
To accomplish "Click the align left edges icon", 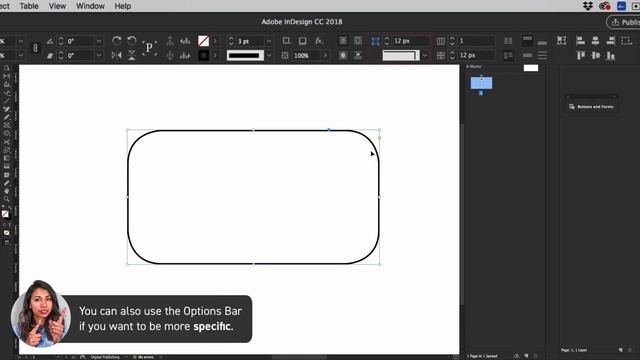I will [580, 40].
